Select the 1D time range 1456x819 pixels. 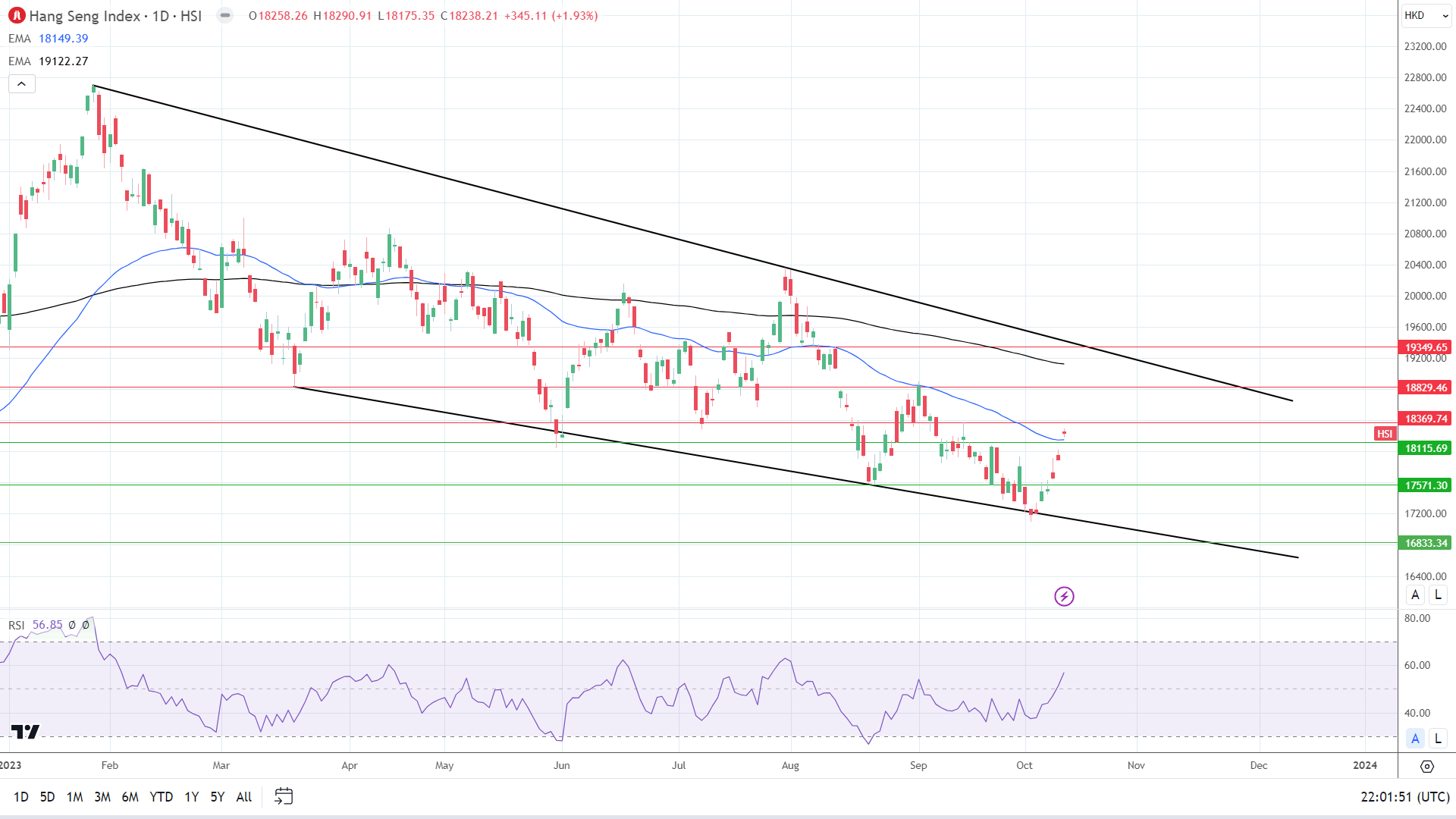[21, 797]
